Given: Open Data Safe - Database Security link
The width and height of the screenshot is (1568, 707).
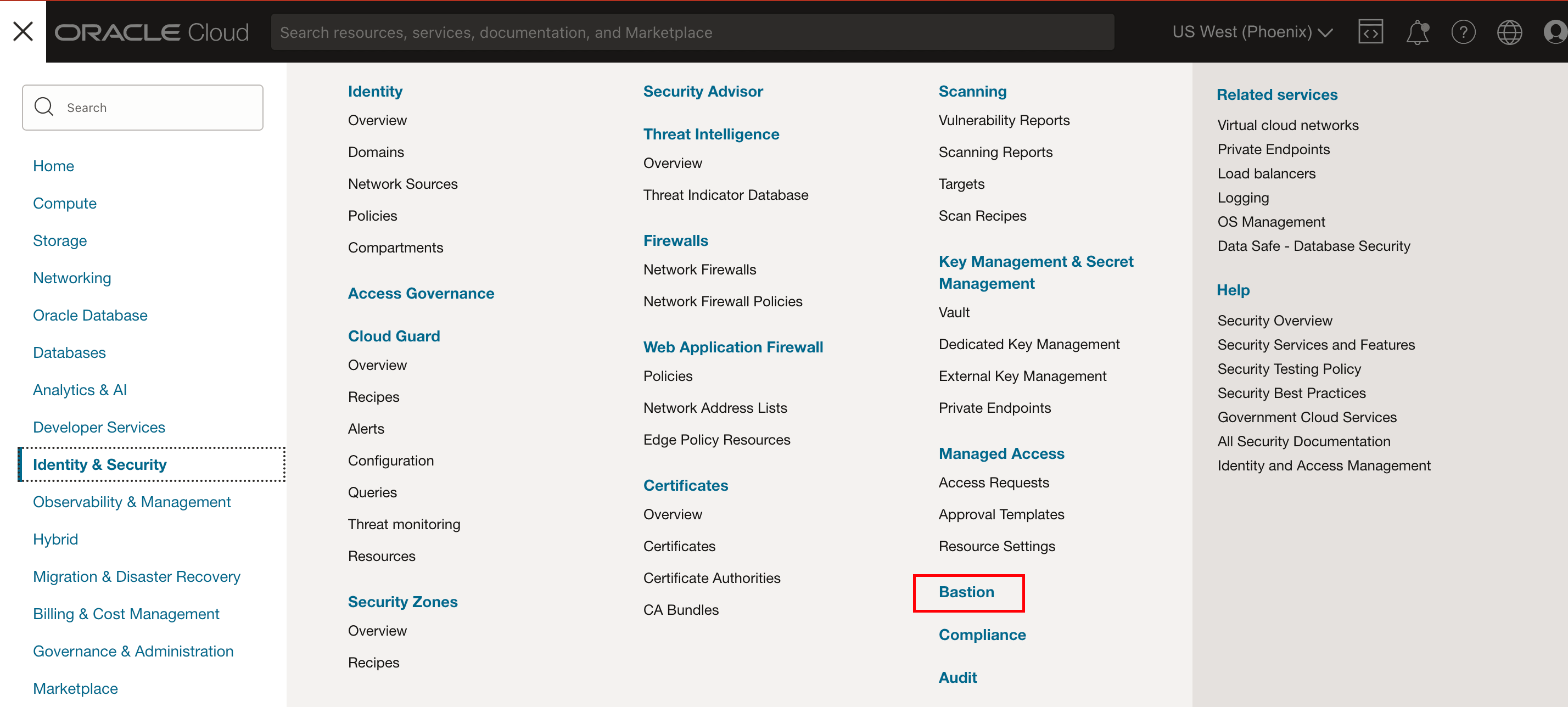Looking at the screenshot, I should pyautogui.click(x=1314, y=246).
